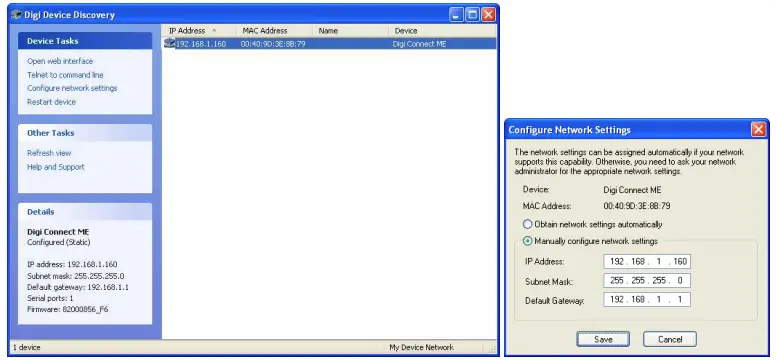Click My Device Network in status bar

coord(421,347)
